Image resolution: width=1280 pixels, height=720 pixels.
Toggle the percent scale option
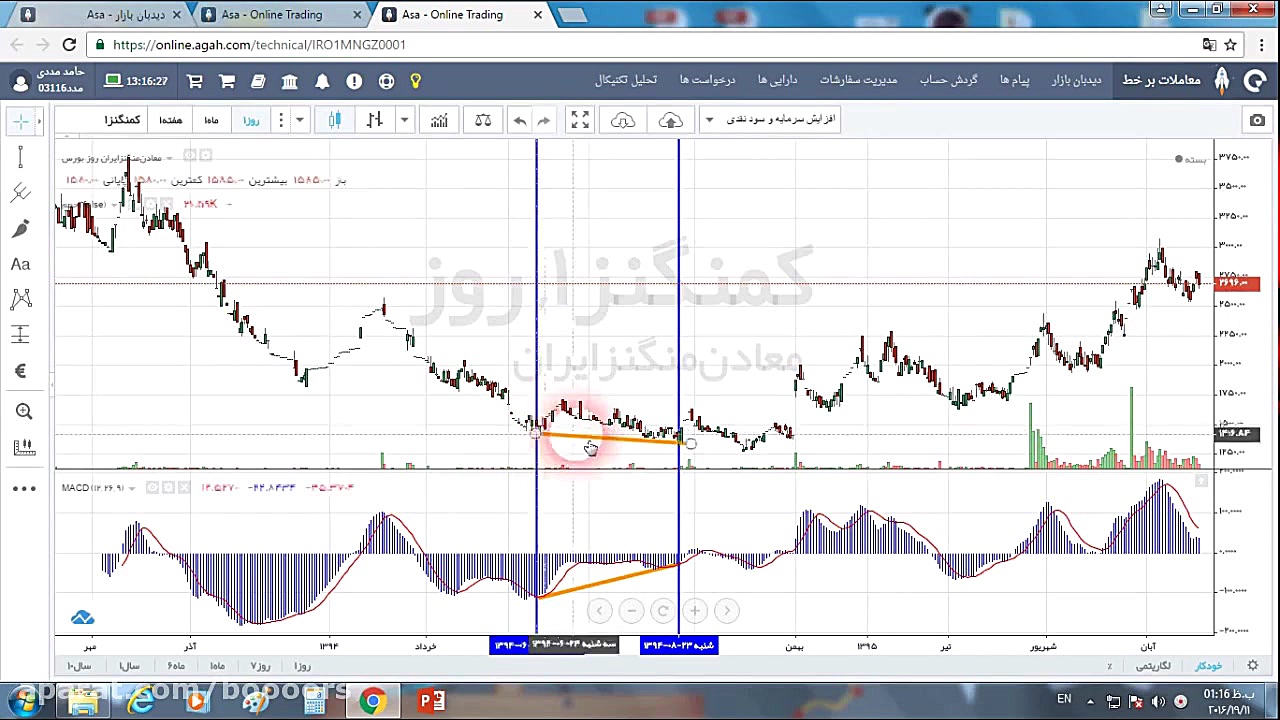1109,666
